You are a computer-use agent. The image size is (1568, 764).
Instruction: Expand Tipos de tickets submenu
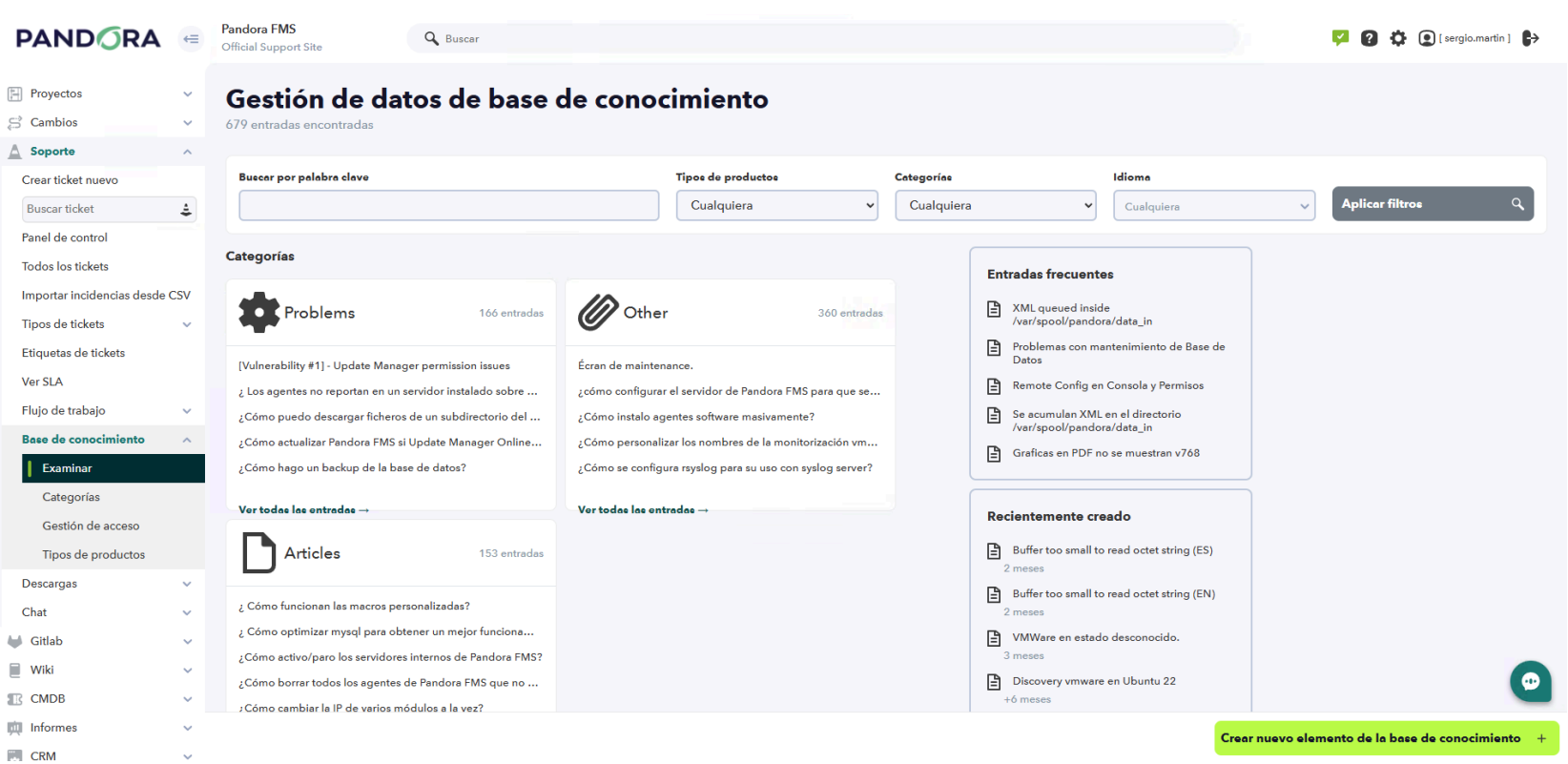187,324
